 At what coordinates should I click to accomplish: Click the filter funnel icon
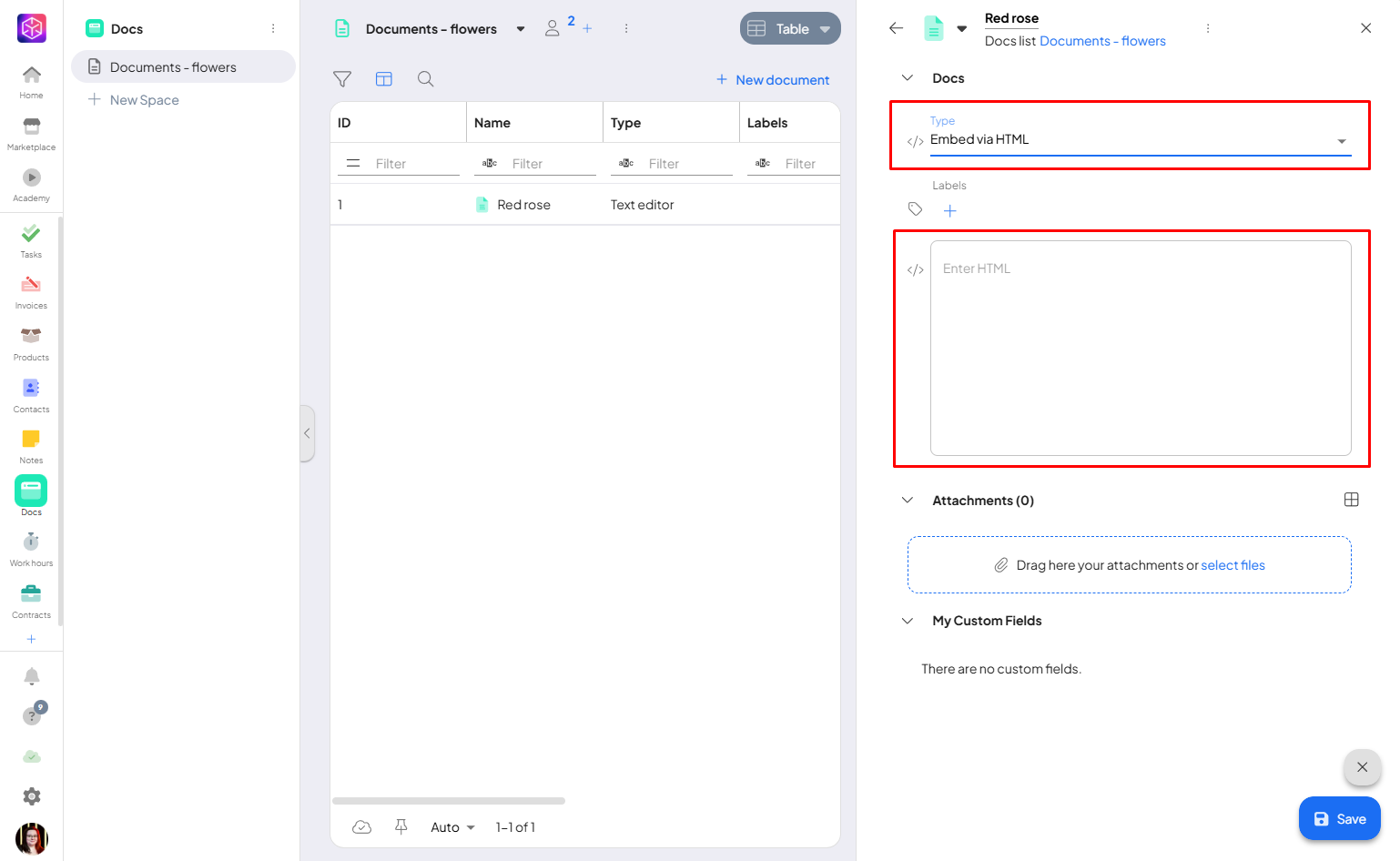click(342, 79)
